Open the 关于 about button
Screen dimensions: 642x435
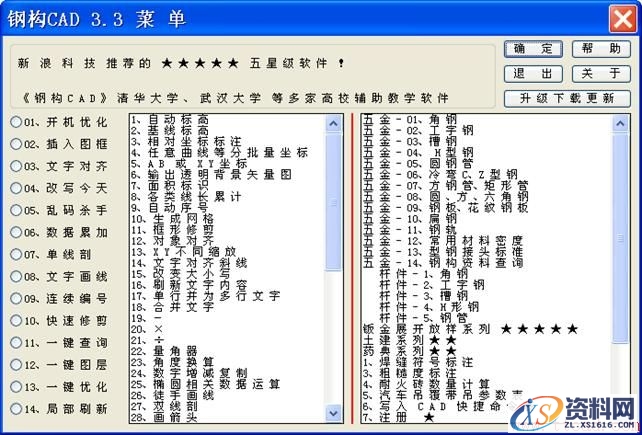click(601, 74)
